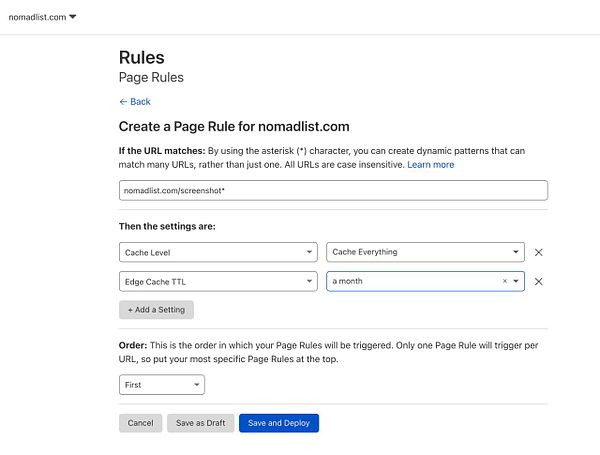Click the nomadlist.com site name at top
This screenshot has width=600, height=455.
[x=36, y=17]
